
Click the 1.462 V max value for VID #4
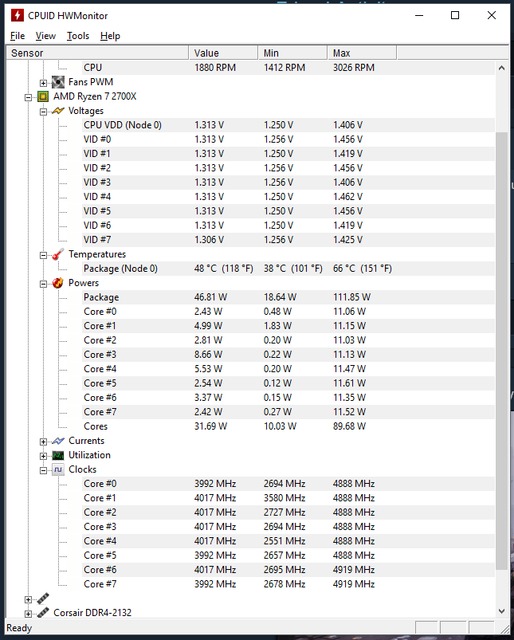pyautogui.click(x=348, y=197)
